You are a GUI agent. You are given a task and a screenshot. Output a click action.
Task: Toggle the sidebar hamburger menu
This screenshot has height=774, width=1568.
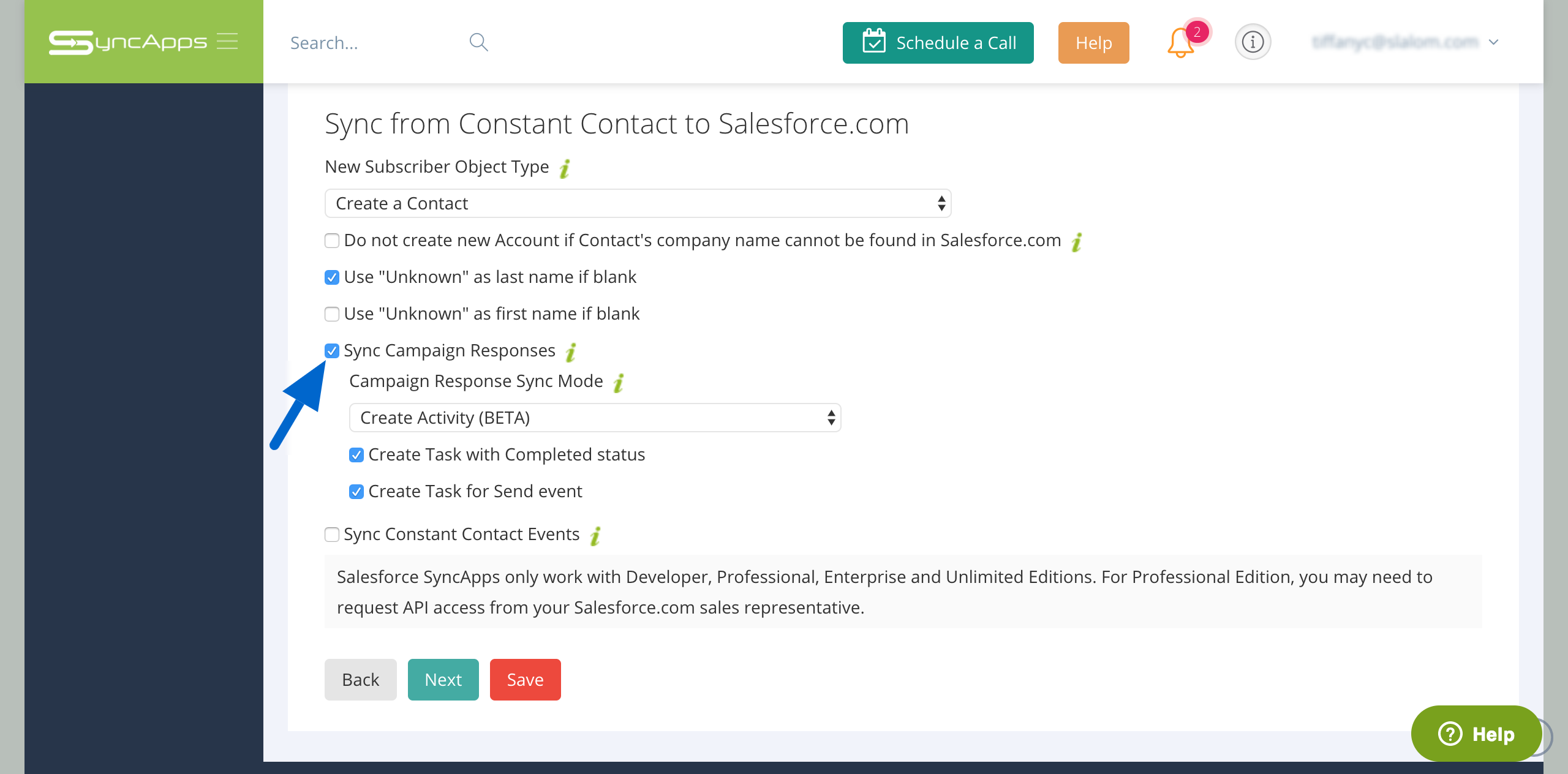227,41
